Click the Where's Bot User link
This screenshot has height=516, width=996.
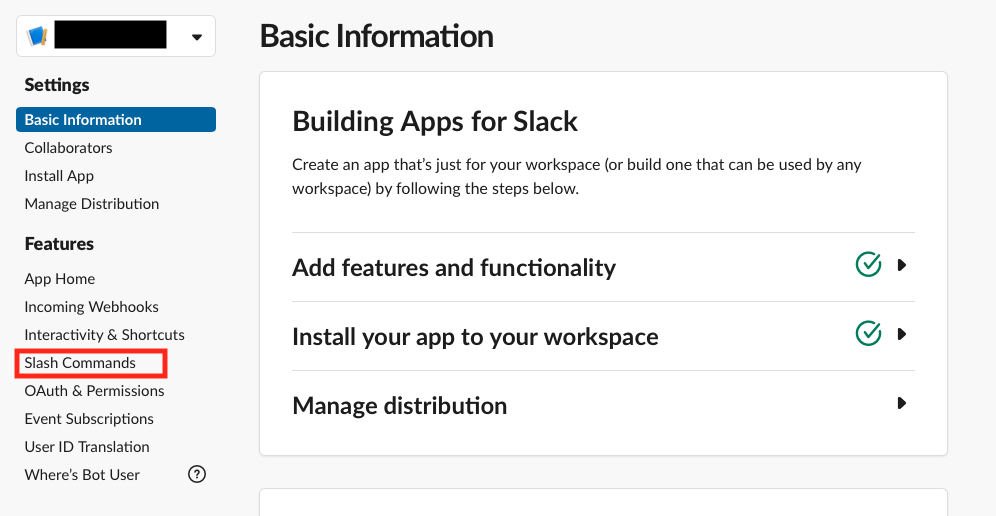click(x=82, y=475)
